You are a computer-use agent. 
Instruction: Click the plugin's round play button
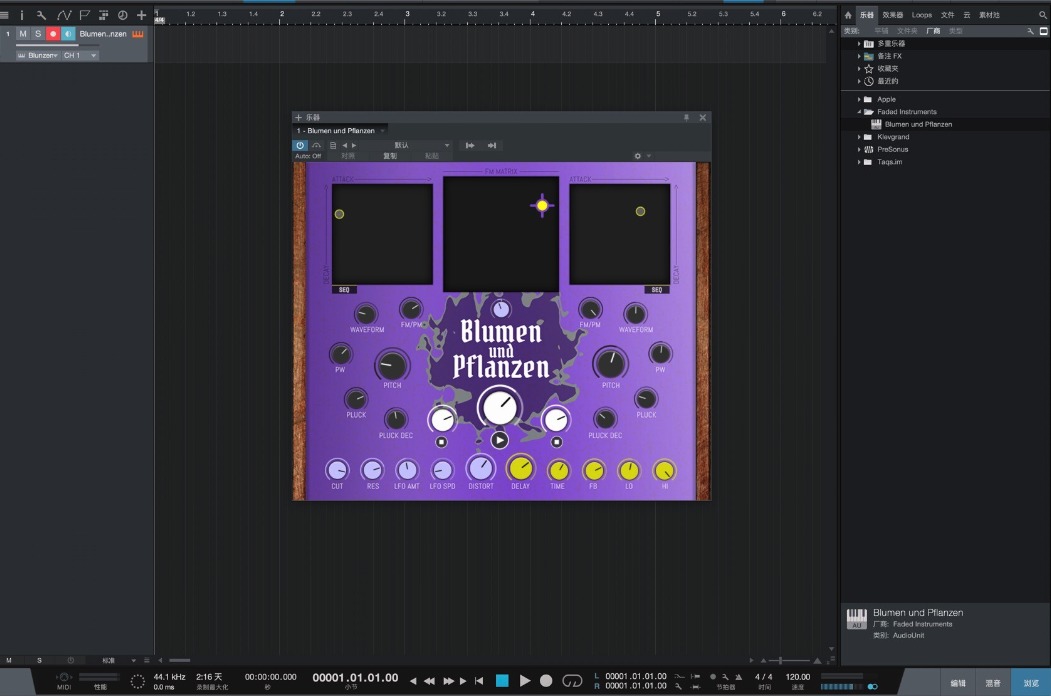tap(499, 440)
